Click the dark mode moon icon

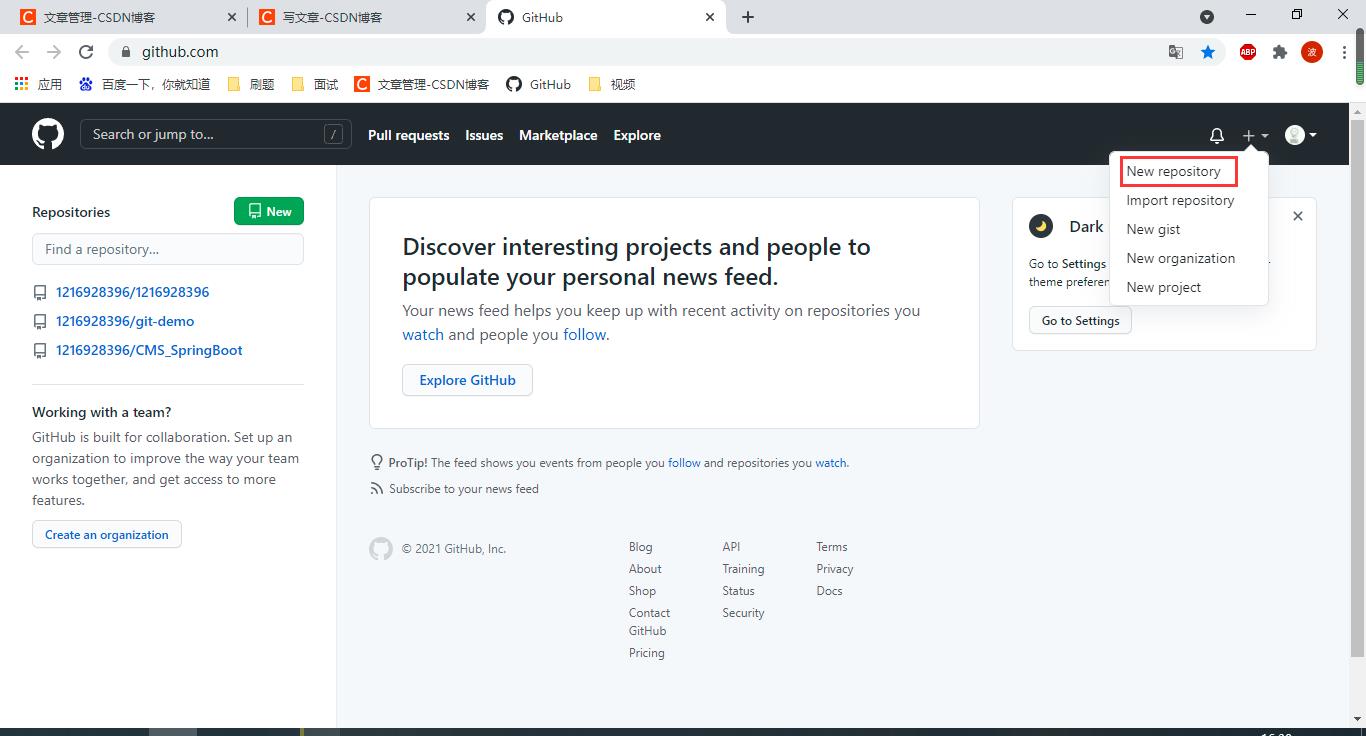tap(1041, 226)
